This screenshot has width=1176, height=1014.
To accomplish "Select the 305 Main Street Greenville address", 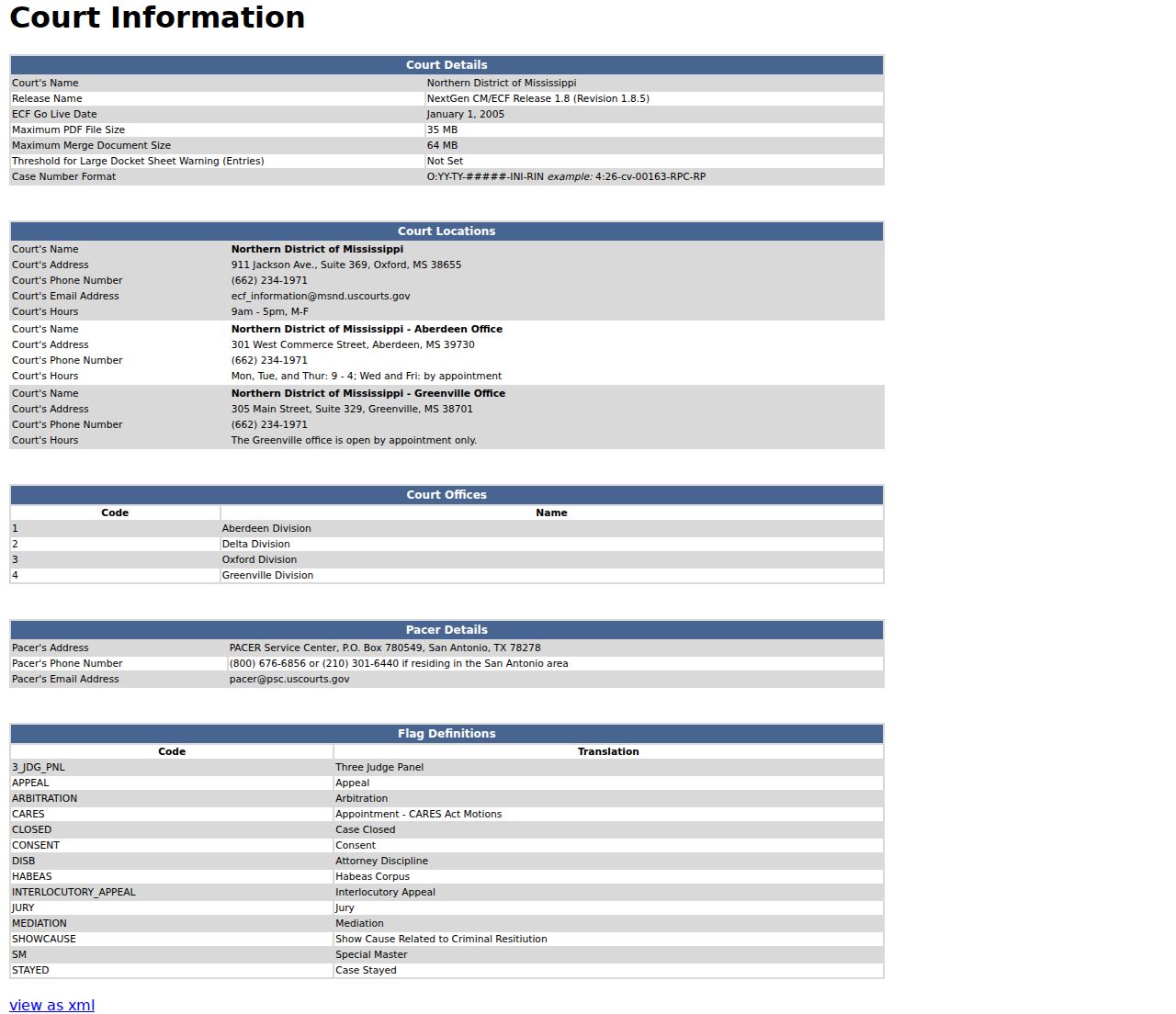I will click(352, 409).
